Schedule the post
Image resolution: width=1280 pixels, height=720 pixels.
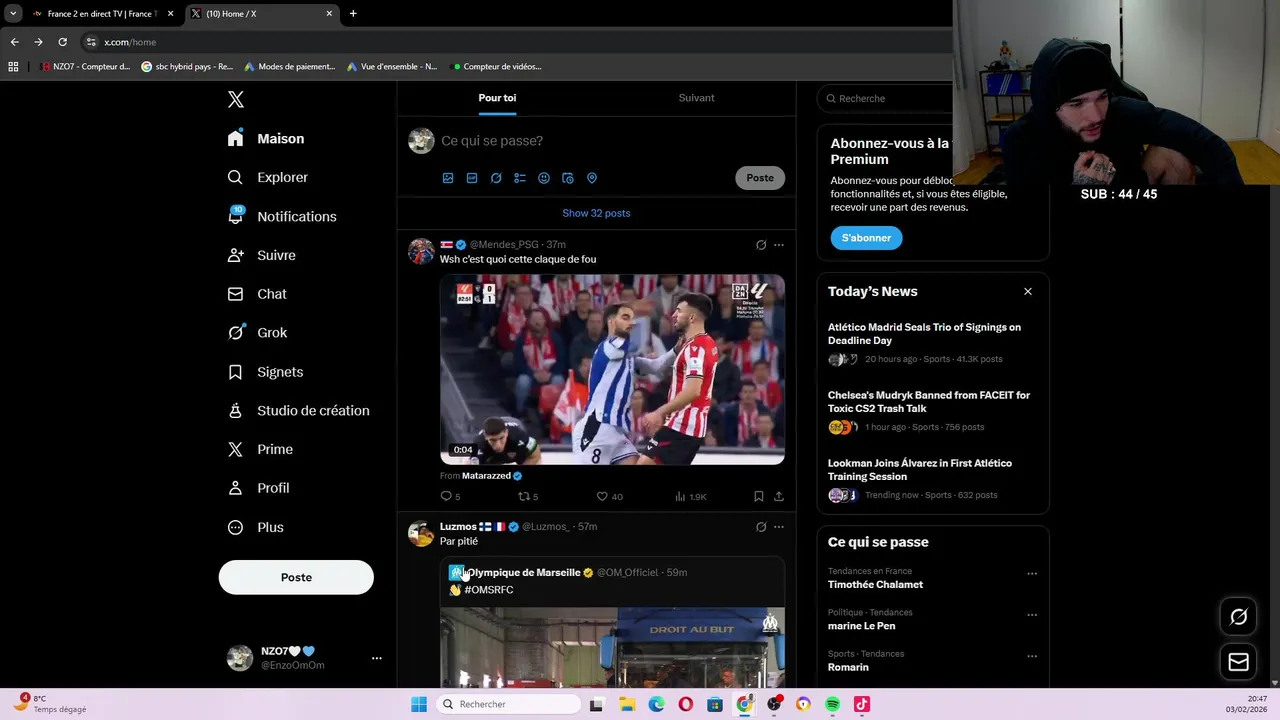(568, 178)
